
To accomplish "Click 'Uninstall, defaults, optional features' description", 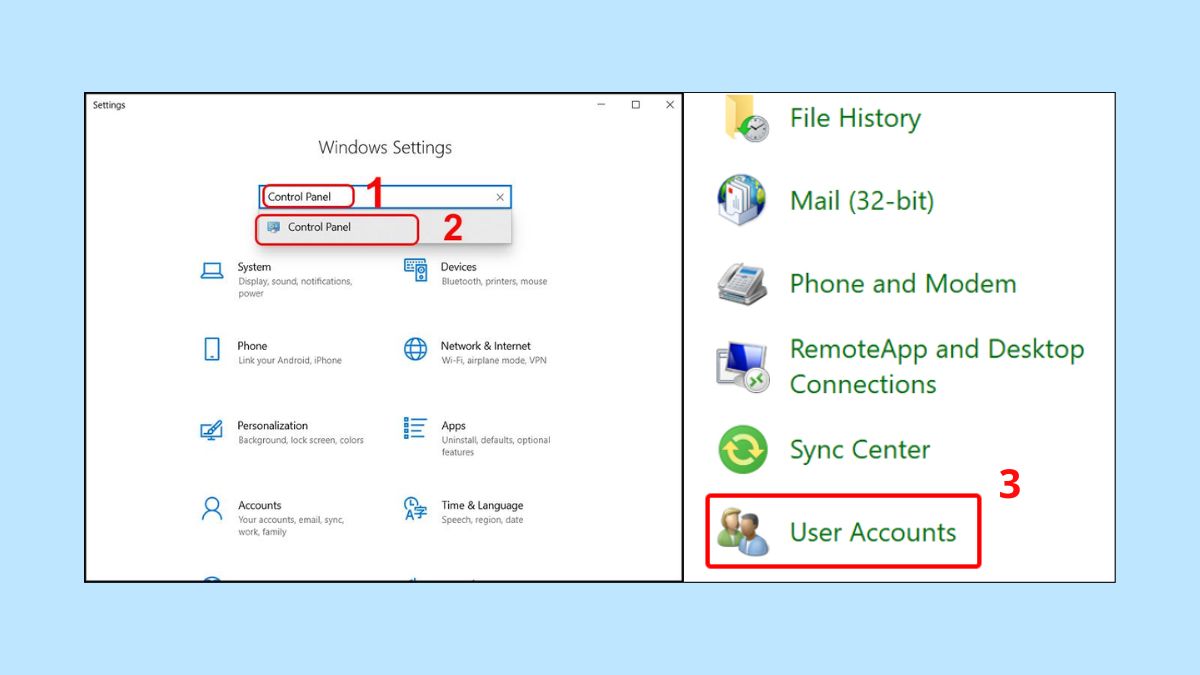I will (496, 446).
